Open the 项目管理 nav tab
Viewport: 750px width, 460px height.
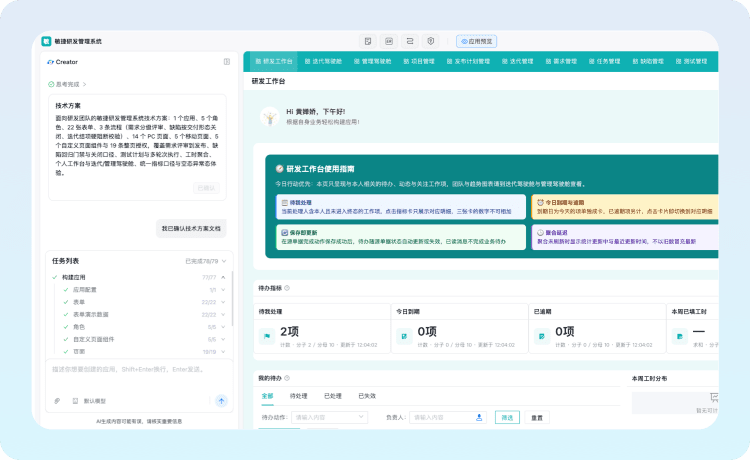coord(419,61)
